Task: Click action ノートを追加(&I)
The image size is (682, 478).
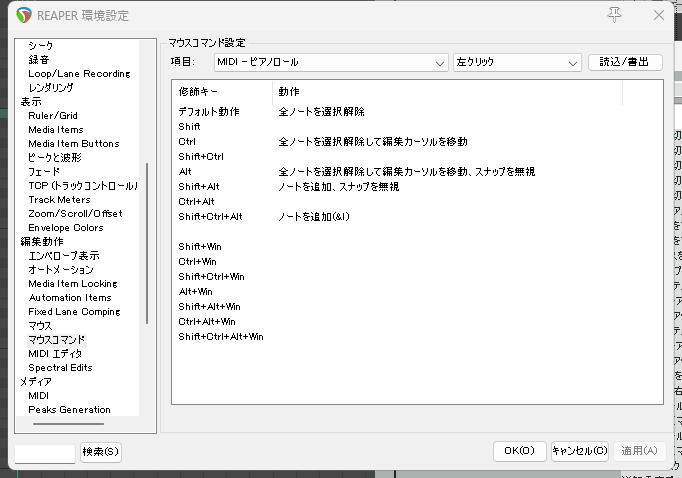Action: click(314, 217)
